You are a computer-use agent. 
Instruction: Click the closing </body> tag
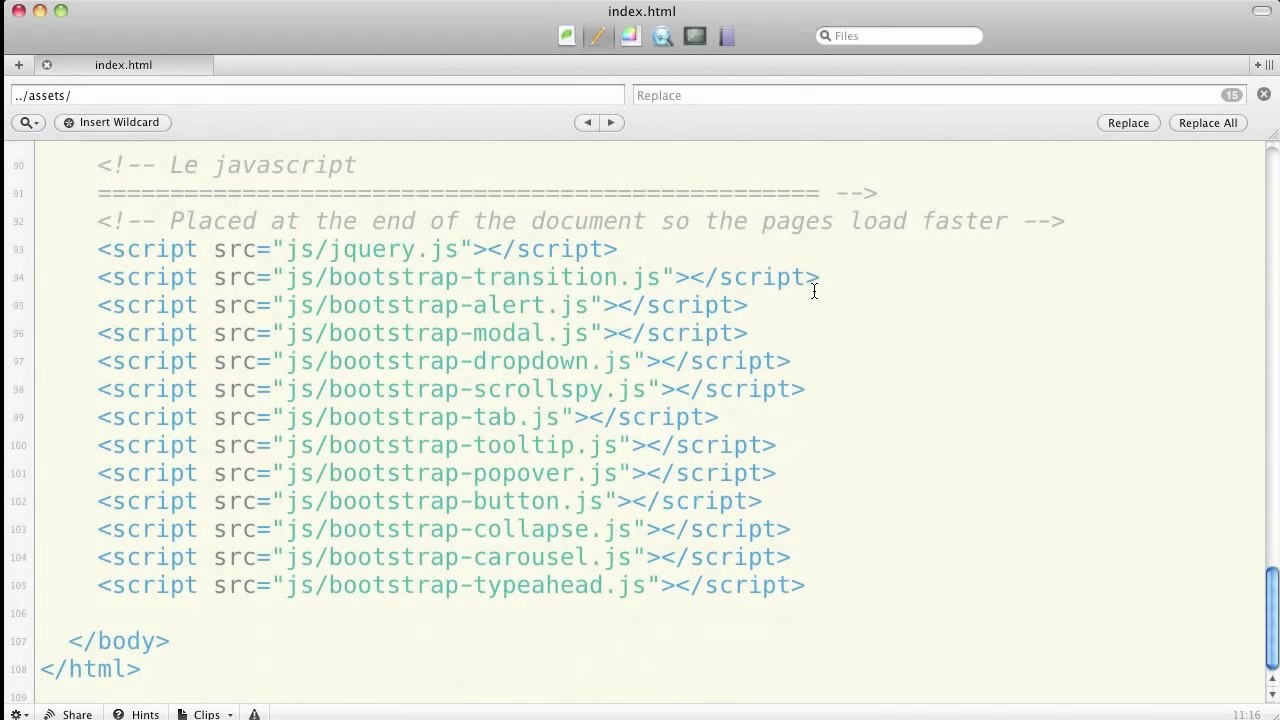119,641
